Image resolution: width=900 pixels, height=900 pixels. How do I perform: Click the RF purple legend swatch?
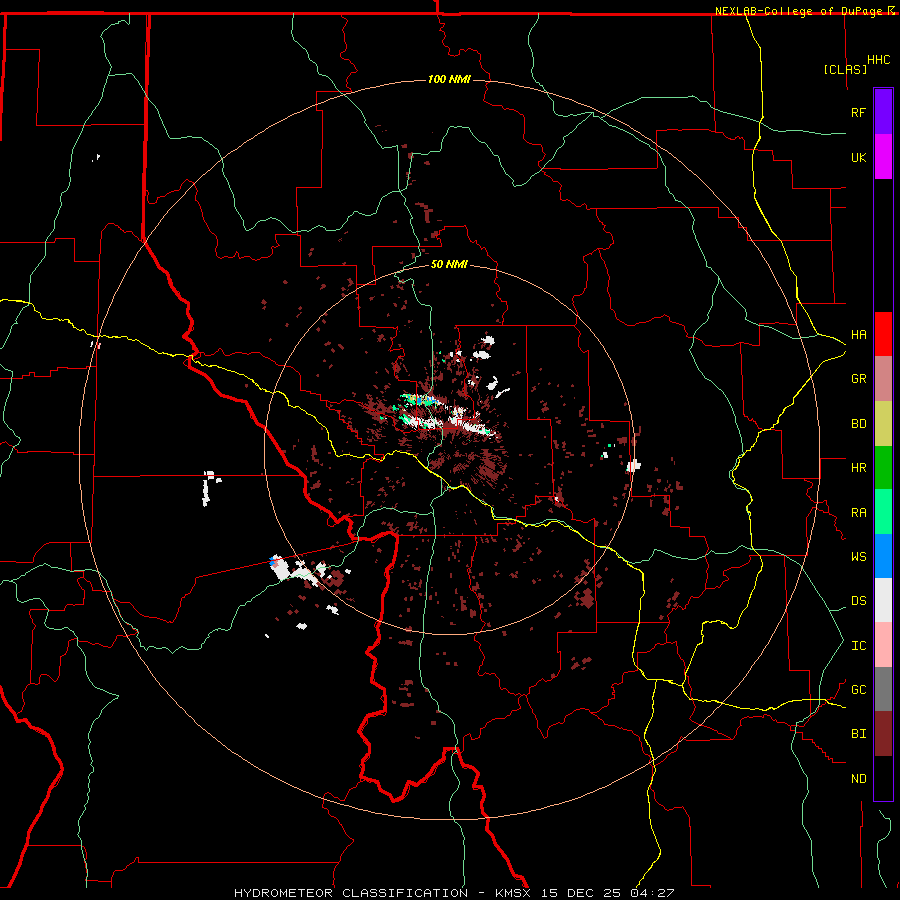pos(883,111)
